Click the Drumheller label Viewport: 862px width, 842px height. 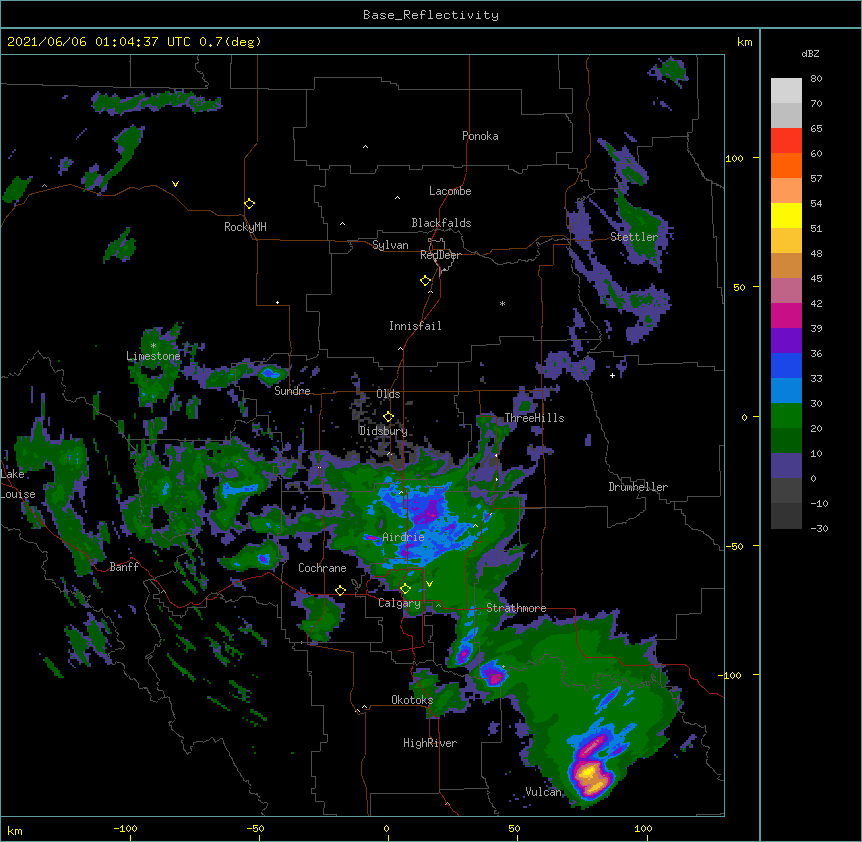(x=638, y=487)
